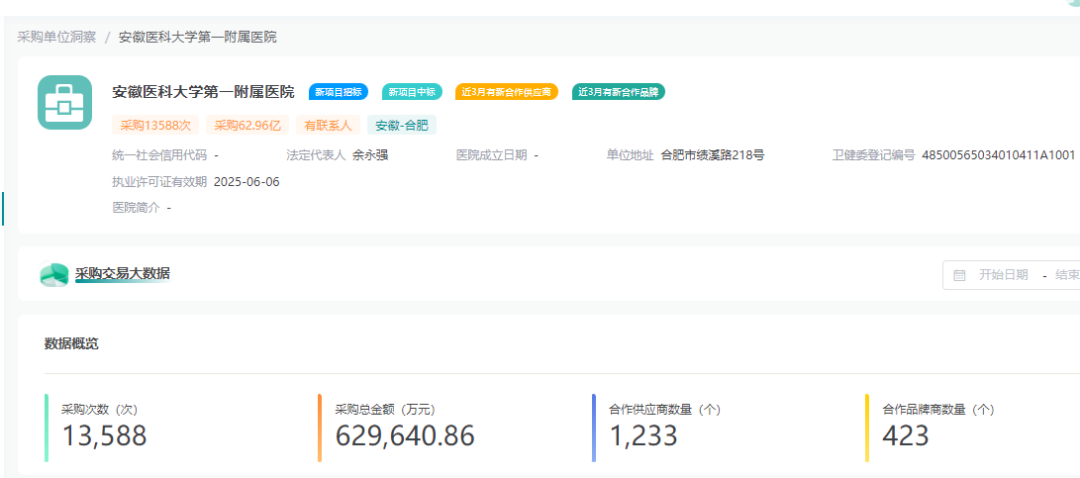The image size is (1080, 478).
Task: Select address text 合肥市绩溪路218号
Action: (712, 155)
